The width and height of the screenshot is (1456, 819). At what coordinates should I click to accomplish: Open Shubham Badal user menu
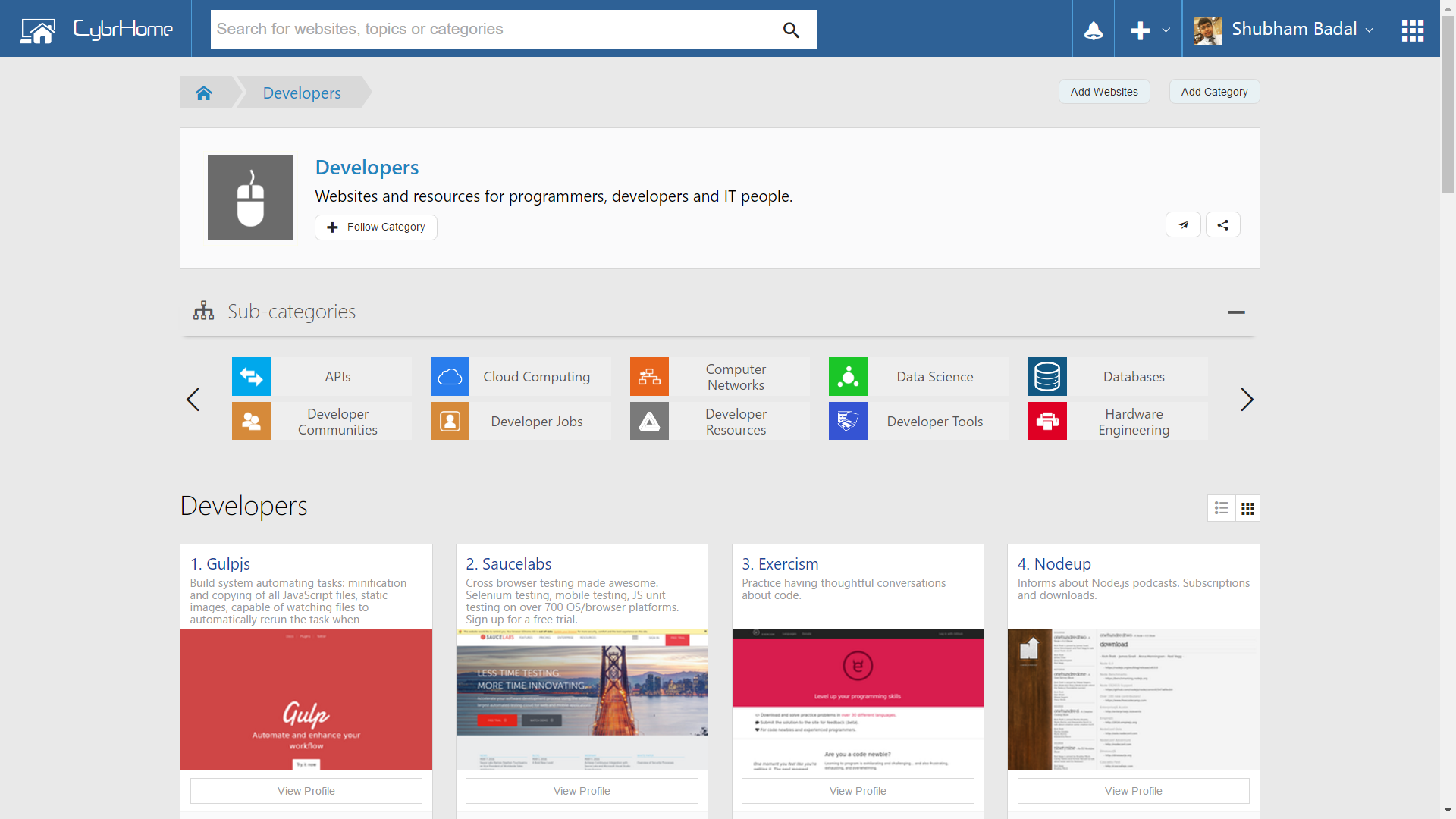pos(1283,30)
